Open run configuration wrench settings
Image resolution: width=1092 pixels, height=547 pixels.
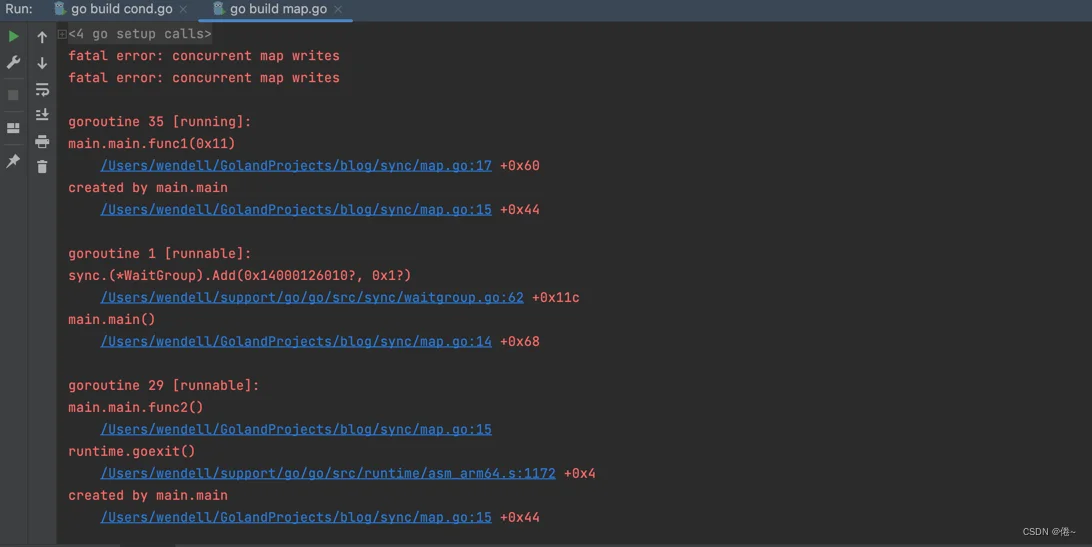coord(13,63)
